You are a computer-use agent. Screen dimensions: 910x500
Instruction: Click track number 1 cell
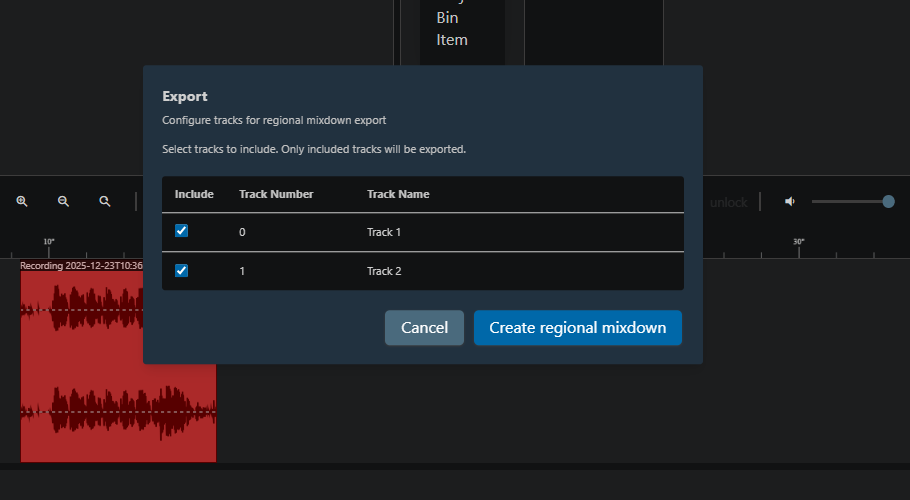pos(242,271)
